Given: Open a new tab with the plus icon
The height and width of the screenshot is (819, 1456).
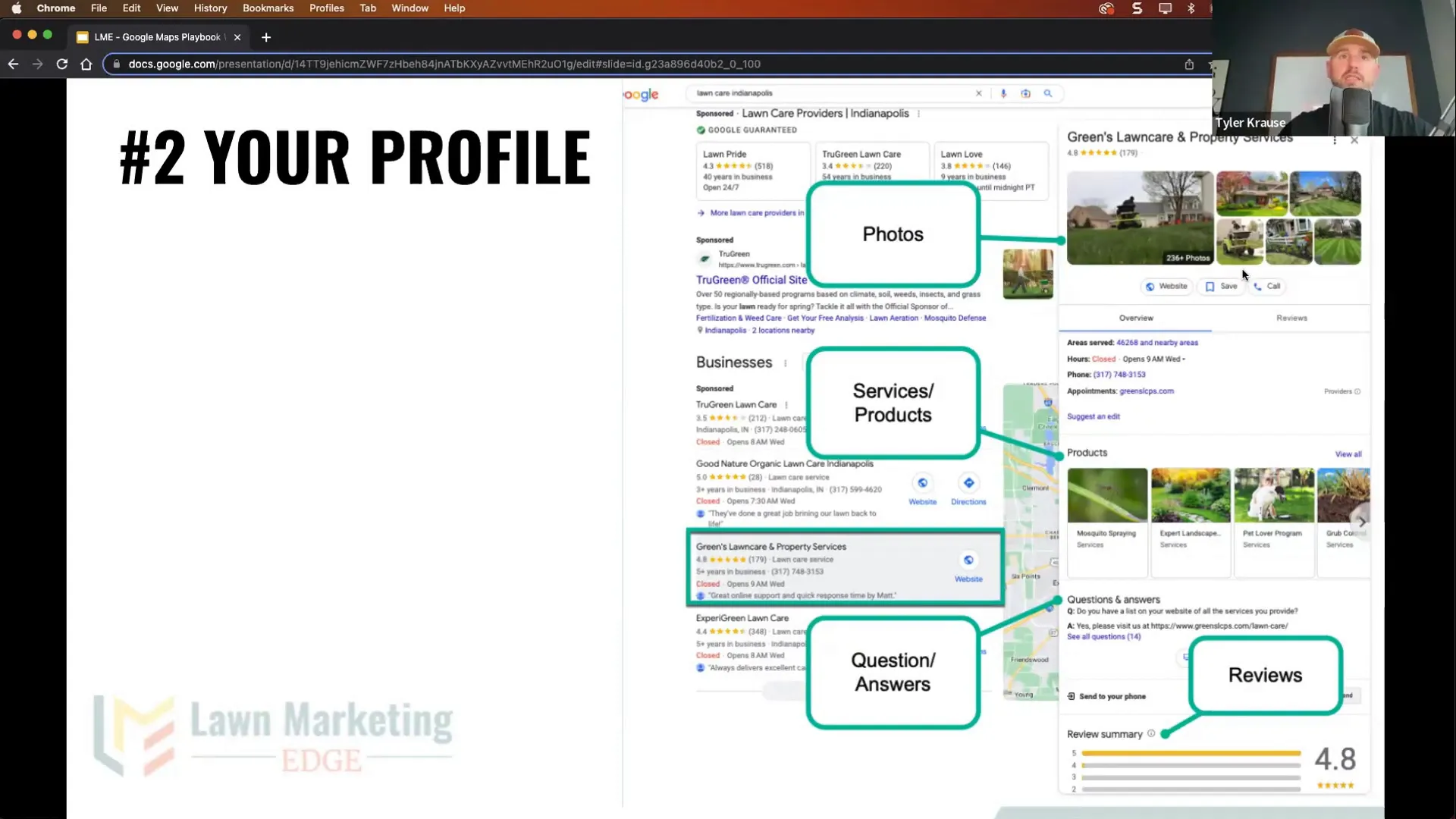Looking at the screenshot, I should [266, 37].
